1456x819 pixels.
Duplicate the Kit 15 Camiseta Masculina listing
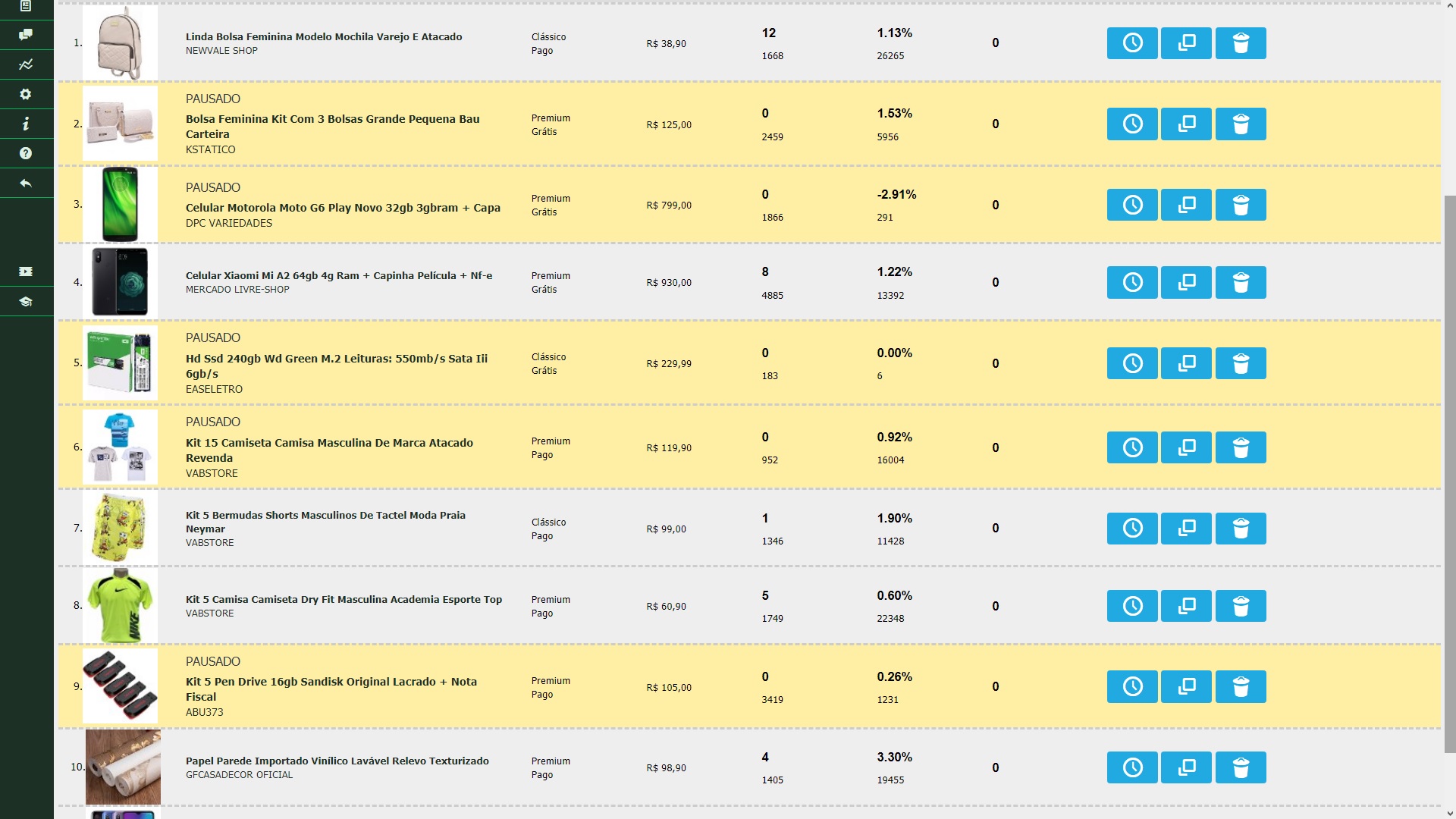point(1186,447)
